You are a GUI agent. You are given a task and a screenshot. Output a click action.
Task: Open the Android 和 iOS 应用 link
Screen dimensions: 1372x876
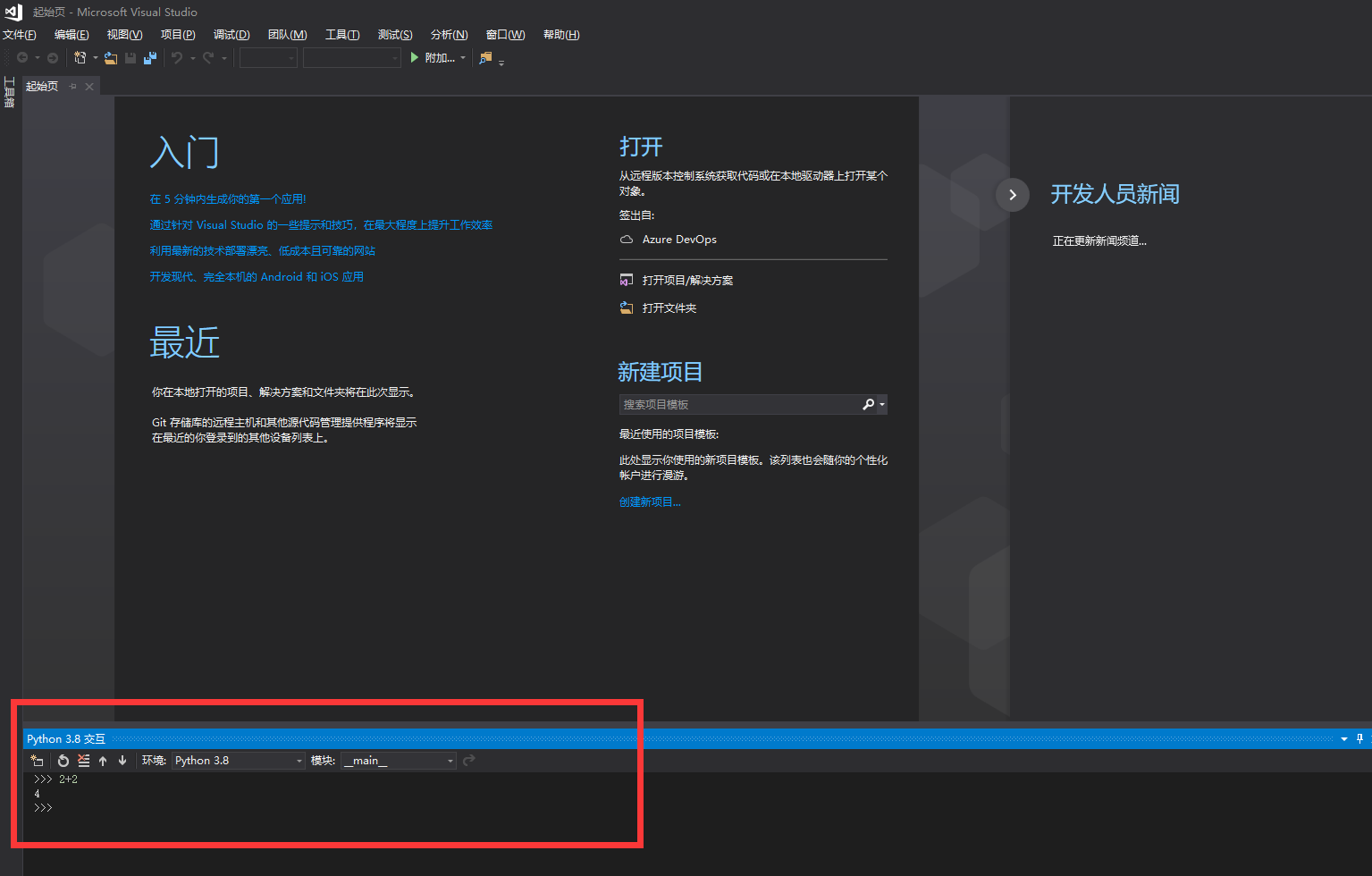point(257,277)
